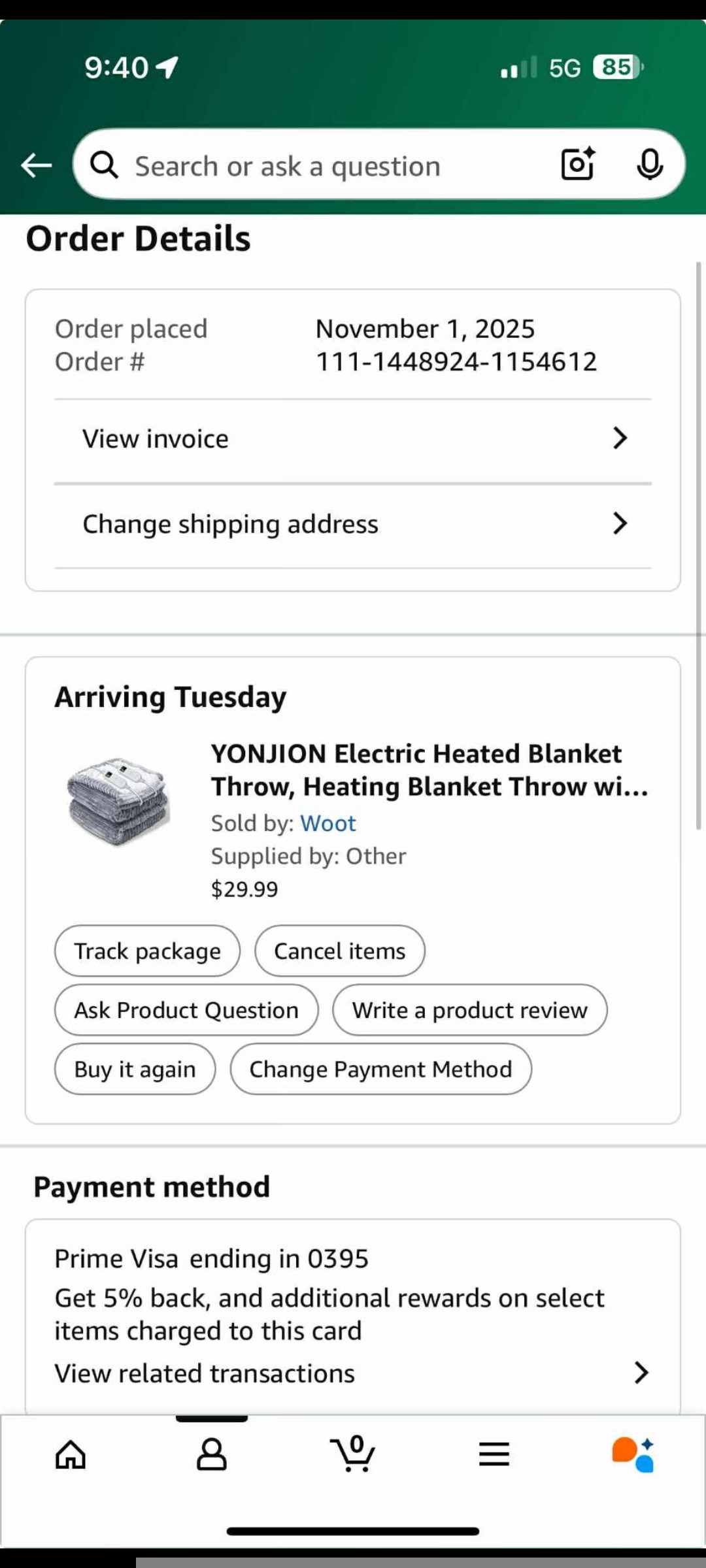Follow the Woot seller link
This screenshot has height=1568, width=706.
click(328, 823)
